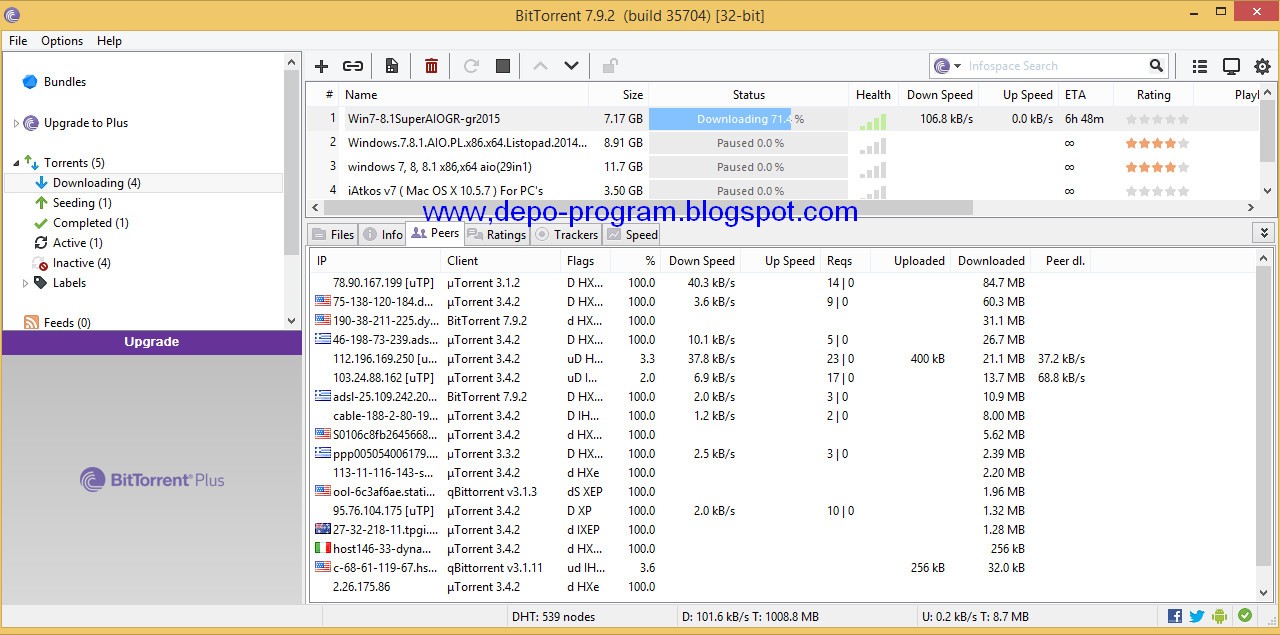
Task: Click the Facebook icon in status bar
Action: pos(1175,616)
